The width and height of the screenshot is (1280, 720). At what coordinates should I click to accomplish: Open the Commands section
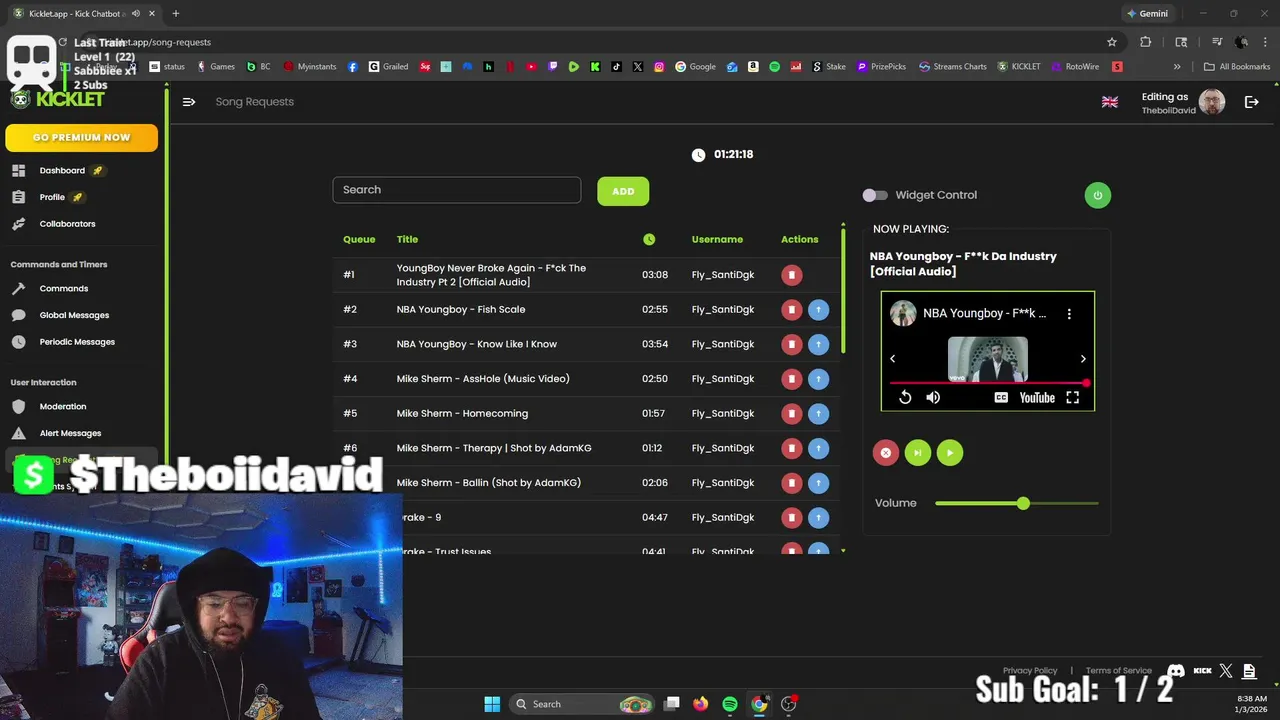pos(64,289)
